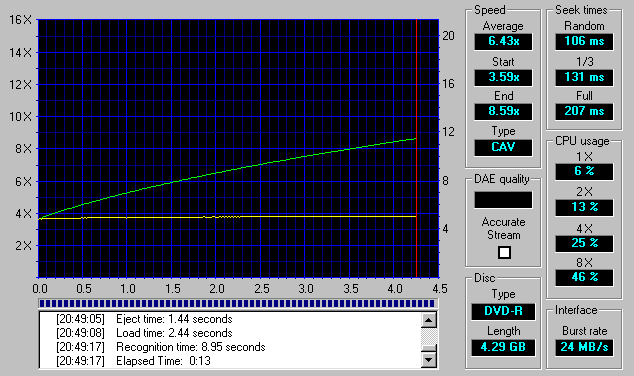
Task: Click the Random seek time 106 ms value
Action: click(584, 41)
